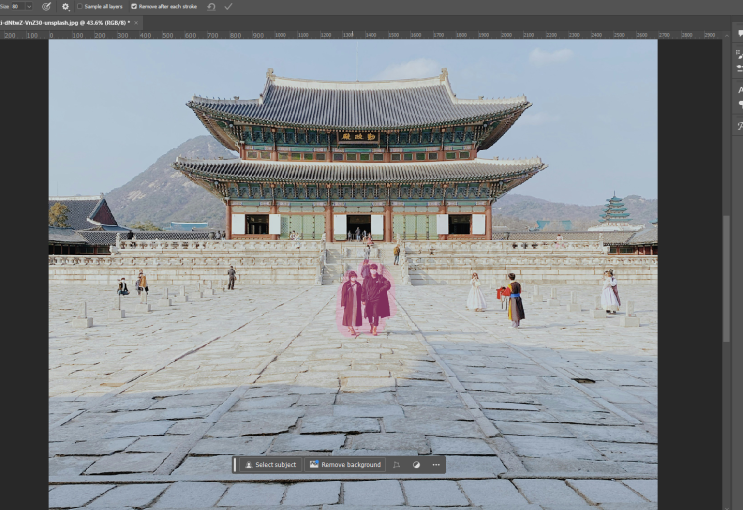
Task: Toggle the pen pressure for size icon
Action: [x=46, y=6]
